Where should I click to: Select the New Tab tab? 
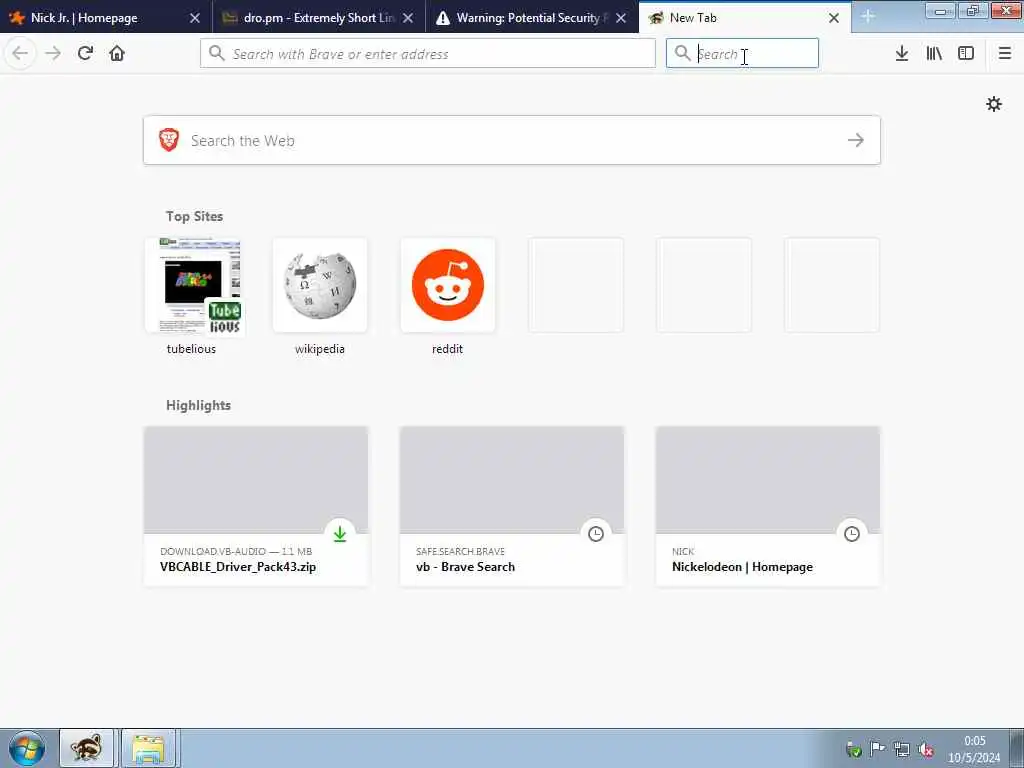tap(744, 18)
